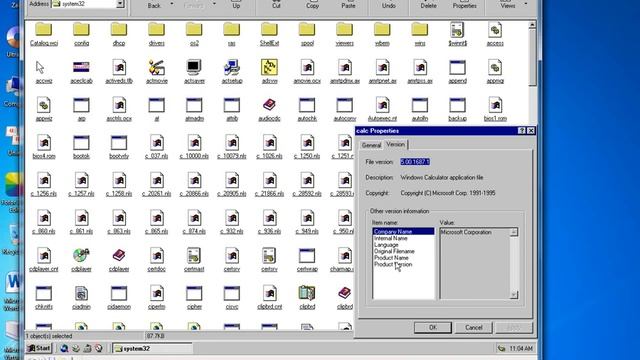Open the config folder
This screenshot has height=360, width=640.
coord(81,30)
